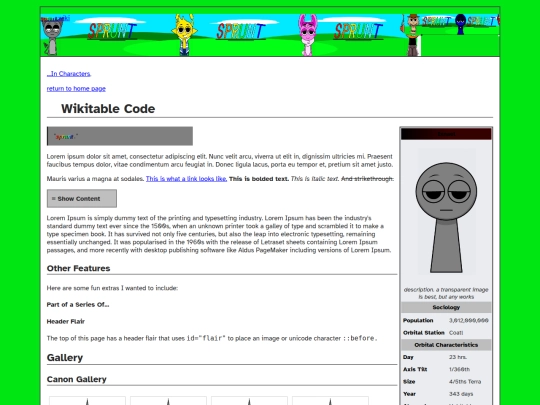Click the 'Orbital Characteristics' infobox header
The height and width of the screenshot is (405, 540).
[x=446, y=345]
